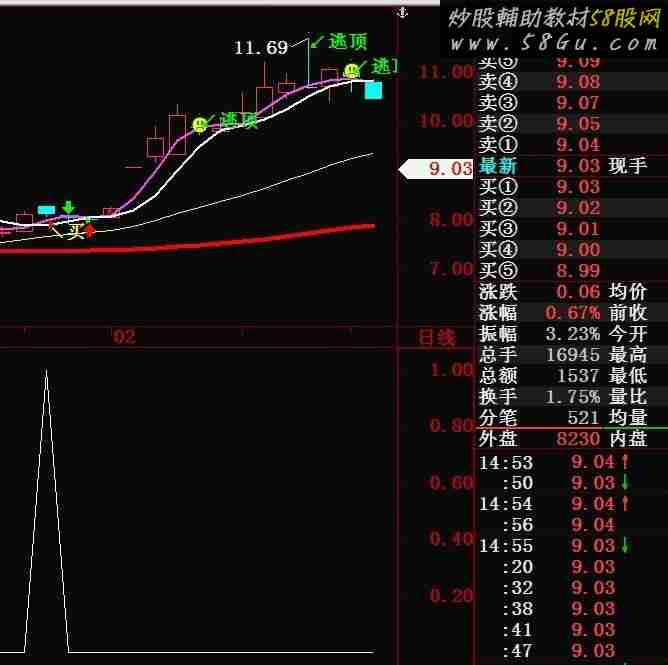This screenshot has width=668, height=665.
Task: Select the :32 tick row at 9.03
Action: [571, 587]
